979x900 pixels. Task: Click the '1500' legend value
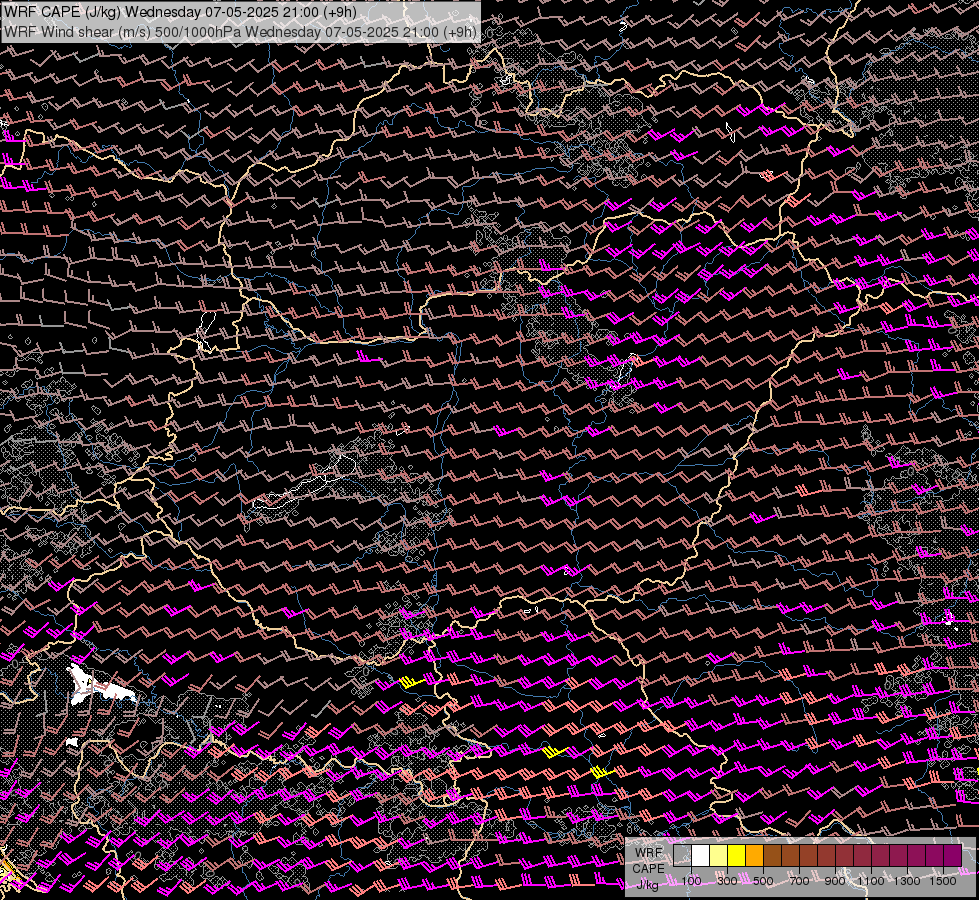pos(943,881)
